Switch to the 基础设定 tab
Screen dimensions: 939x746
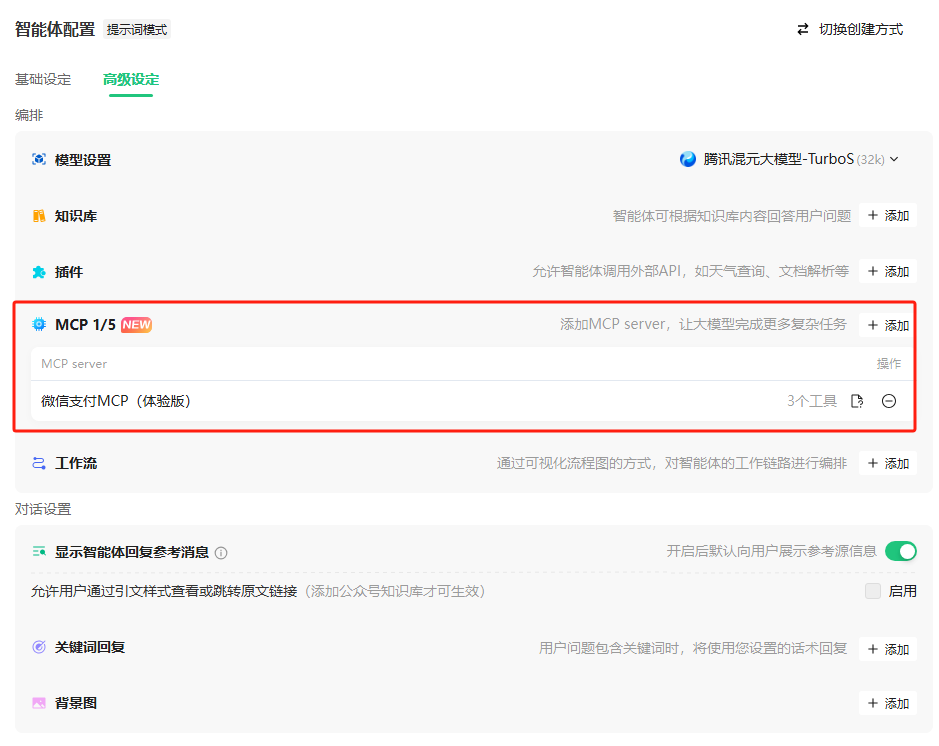click(x=41, y=79)
